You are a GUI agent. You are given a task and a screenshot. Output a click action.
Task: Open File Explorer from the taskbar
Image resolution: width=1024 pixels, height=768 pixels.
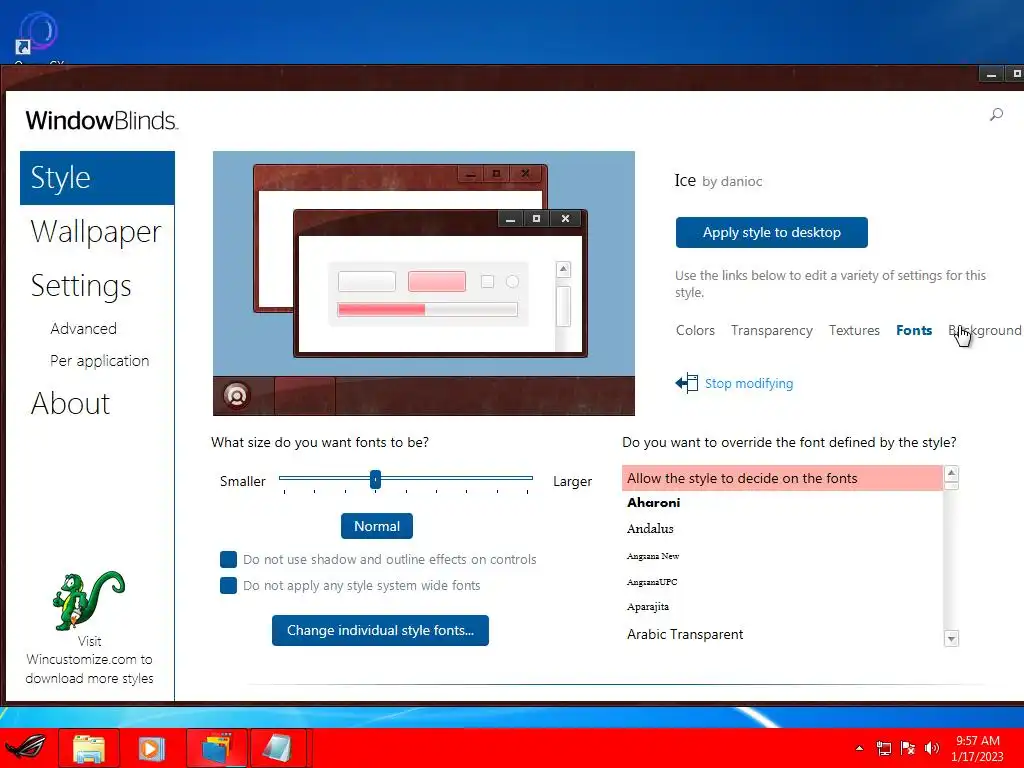[x=89, y=748]
